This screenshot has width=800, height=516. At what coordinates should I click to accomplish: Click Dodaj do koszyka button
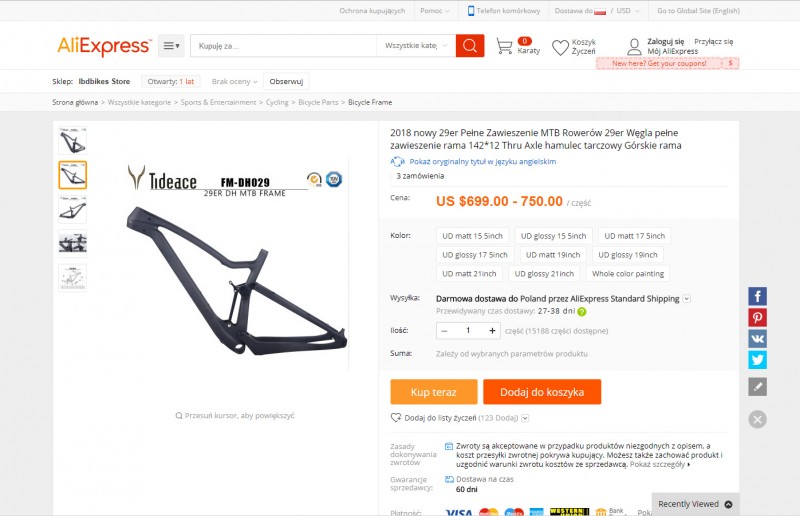(542, 392)
